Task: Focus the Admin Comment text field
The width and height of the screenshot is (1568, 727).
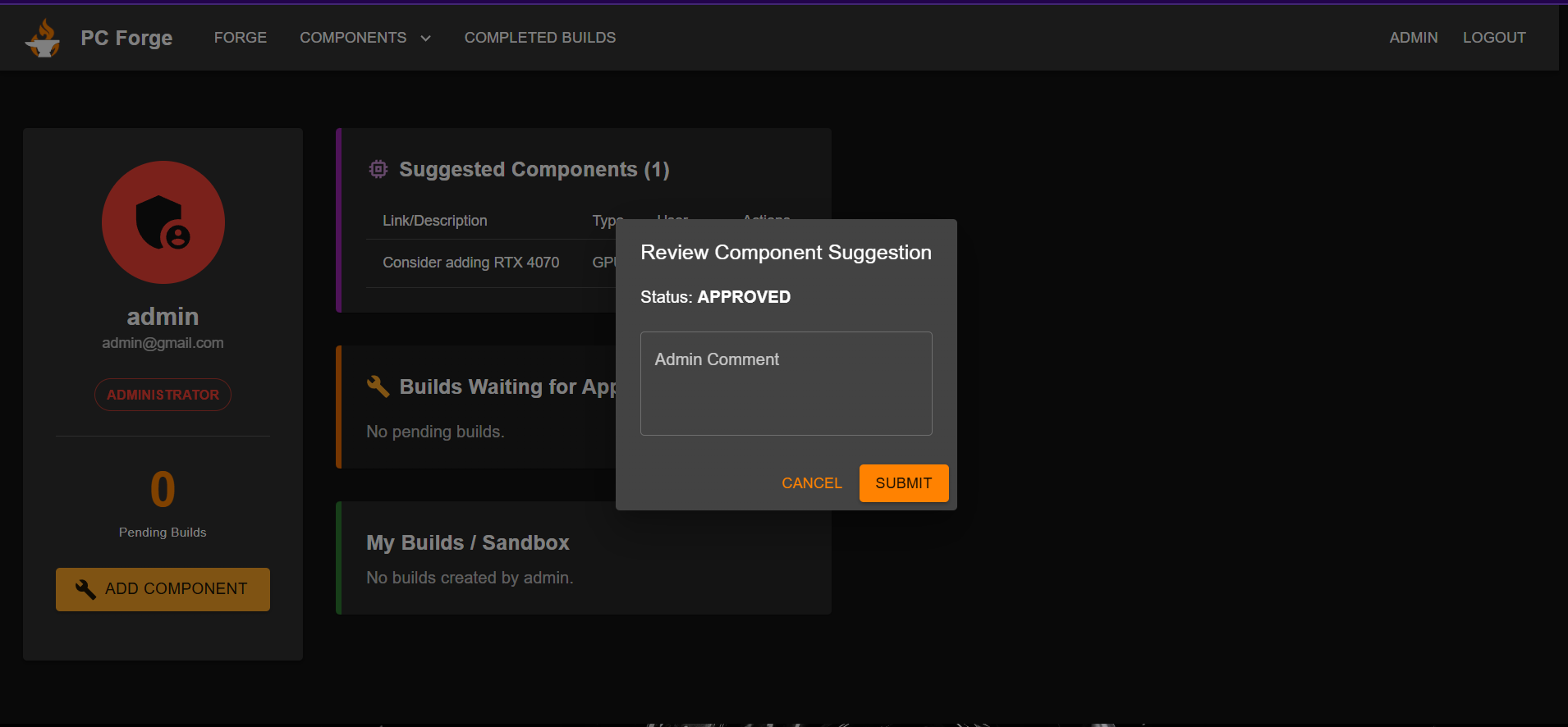Action: pyautogui.click(x=786, y=383)
